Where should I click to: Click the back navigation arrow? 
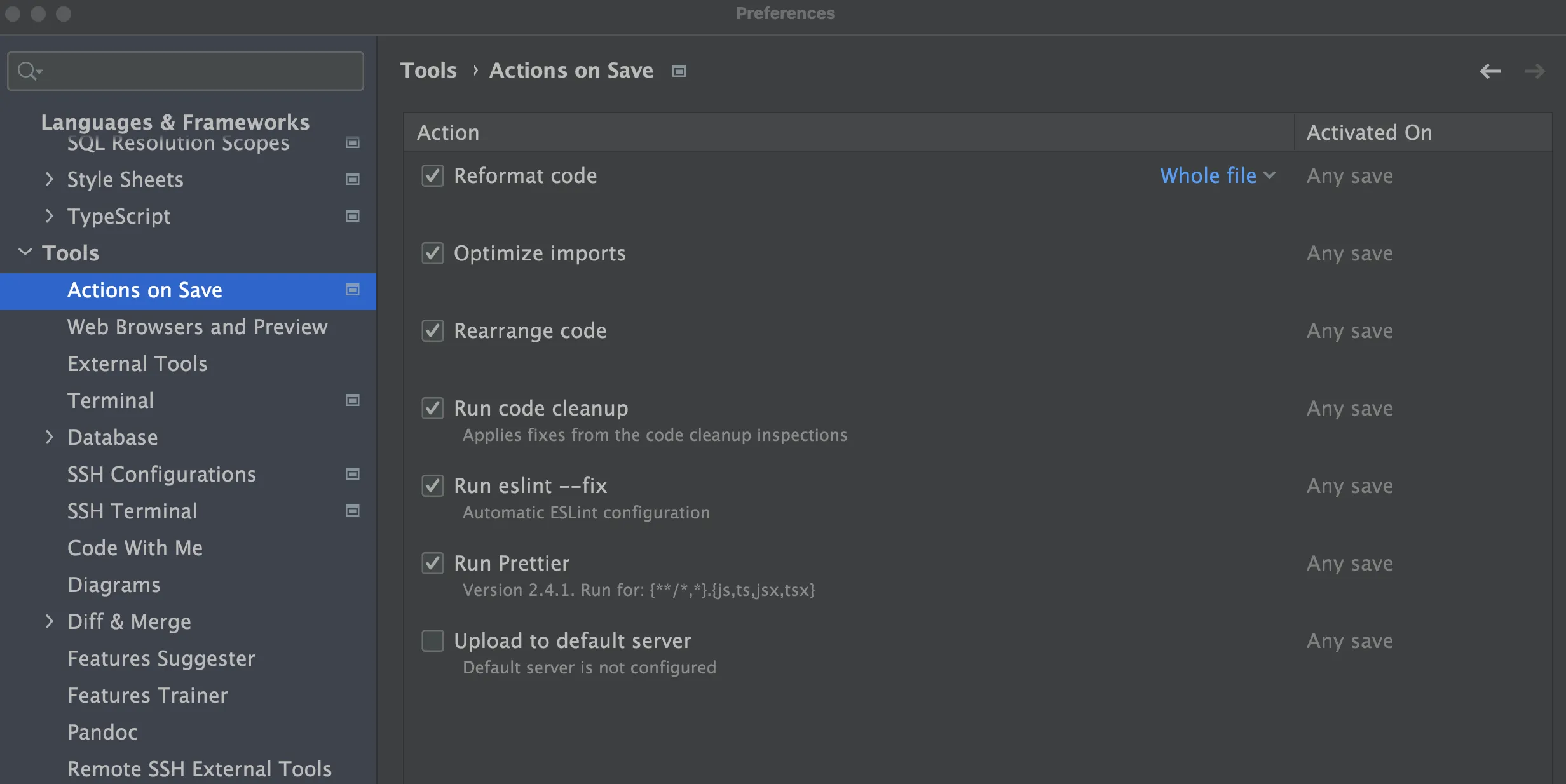point(1490,71)
